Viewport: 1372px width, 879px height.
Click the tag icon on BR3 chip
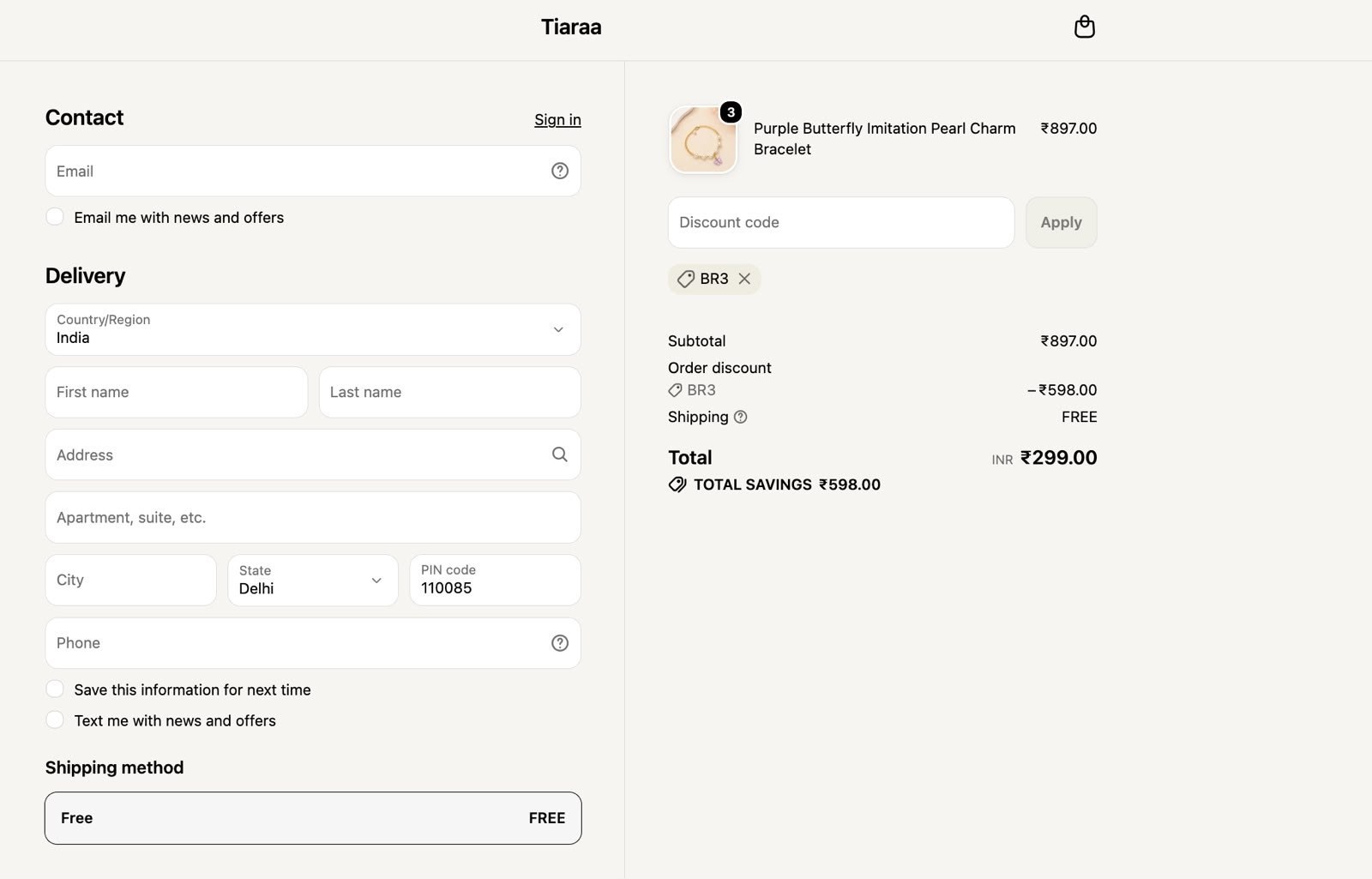(685, 279)
